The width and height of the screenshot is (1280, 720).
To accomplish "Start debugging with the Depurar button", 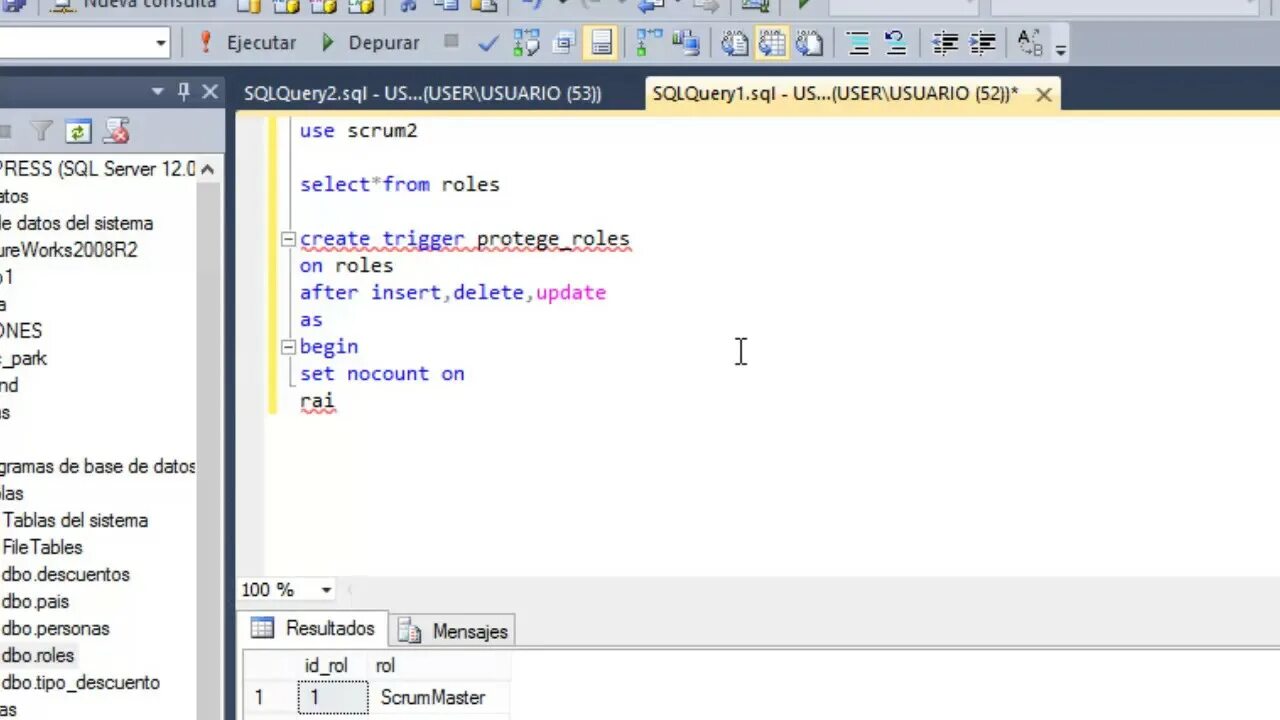I will point(370,43).
